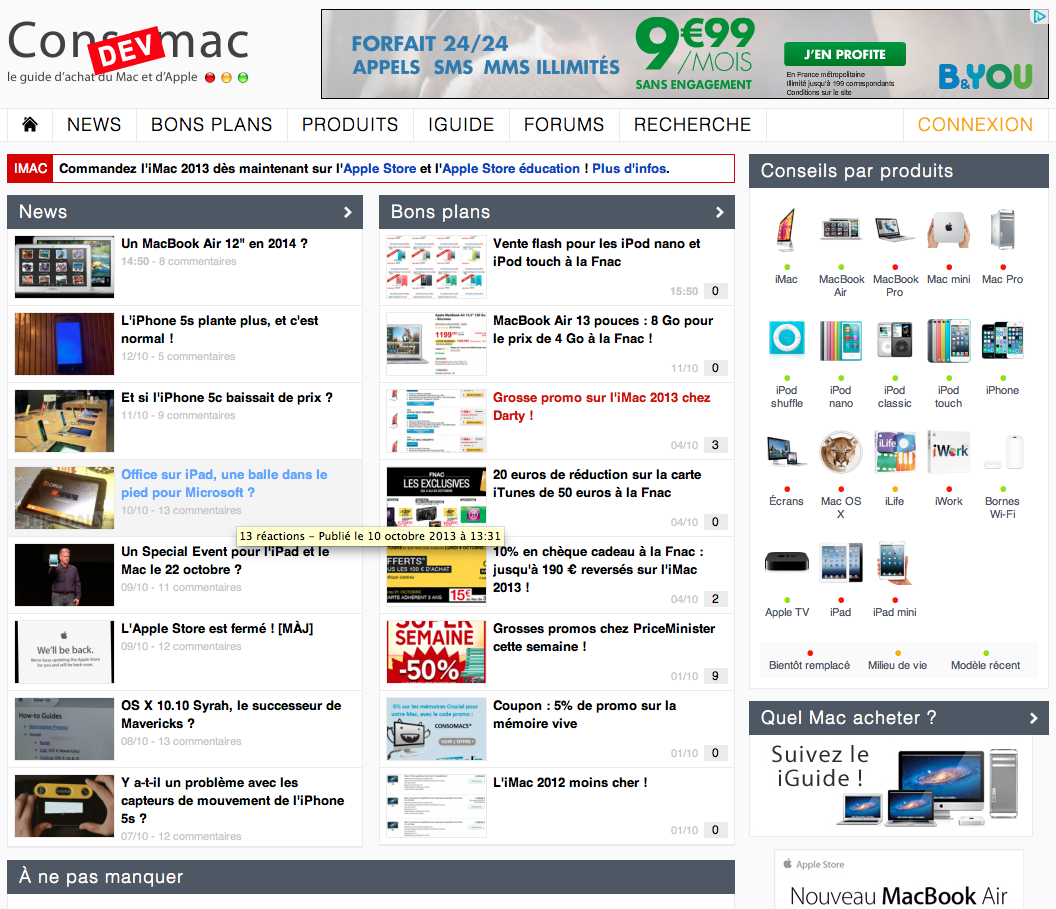This screenshot has height=909, width=1056.
Task: Expand the Quel Mac acheter arrow
Action: pyautogui.click(x=1034, y=718)
